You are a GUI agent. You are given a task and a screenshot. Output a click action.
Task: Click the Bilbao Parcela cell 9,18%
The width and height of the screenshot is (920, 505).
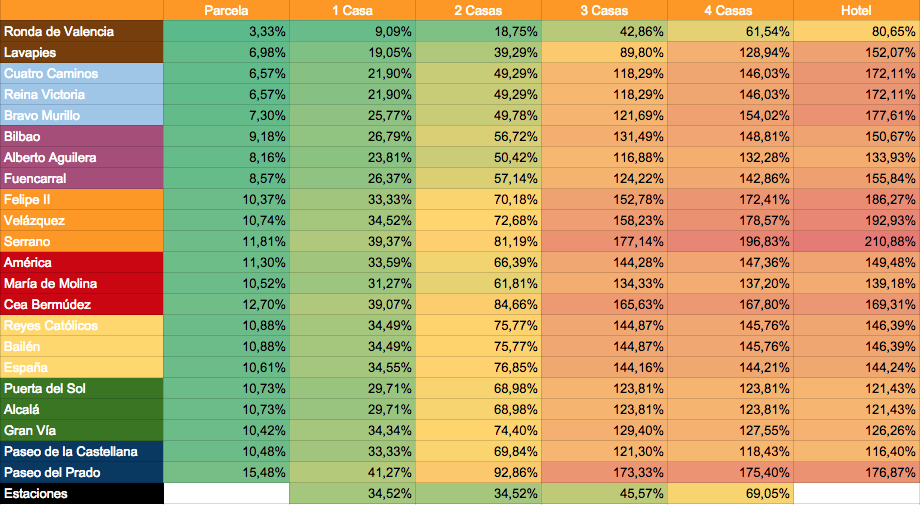click(226, 136)
